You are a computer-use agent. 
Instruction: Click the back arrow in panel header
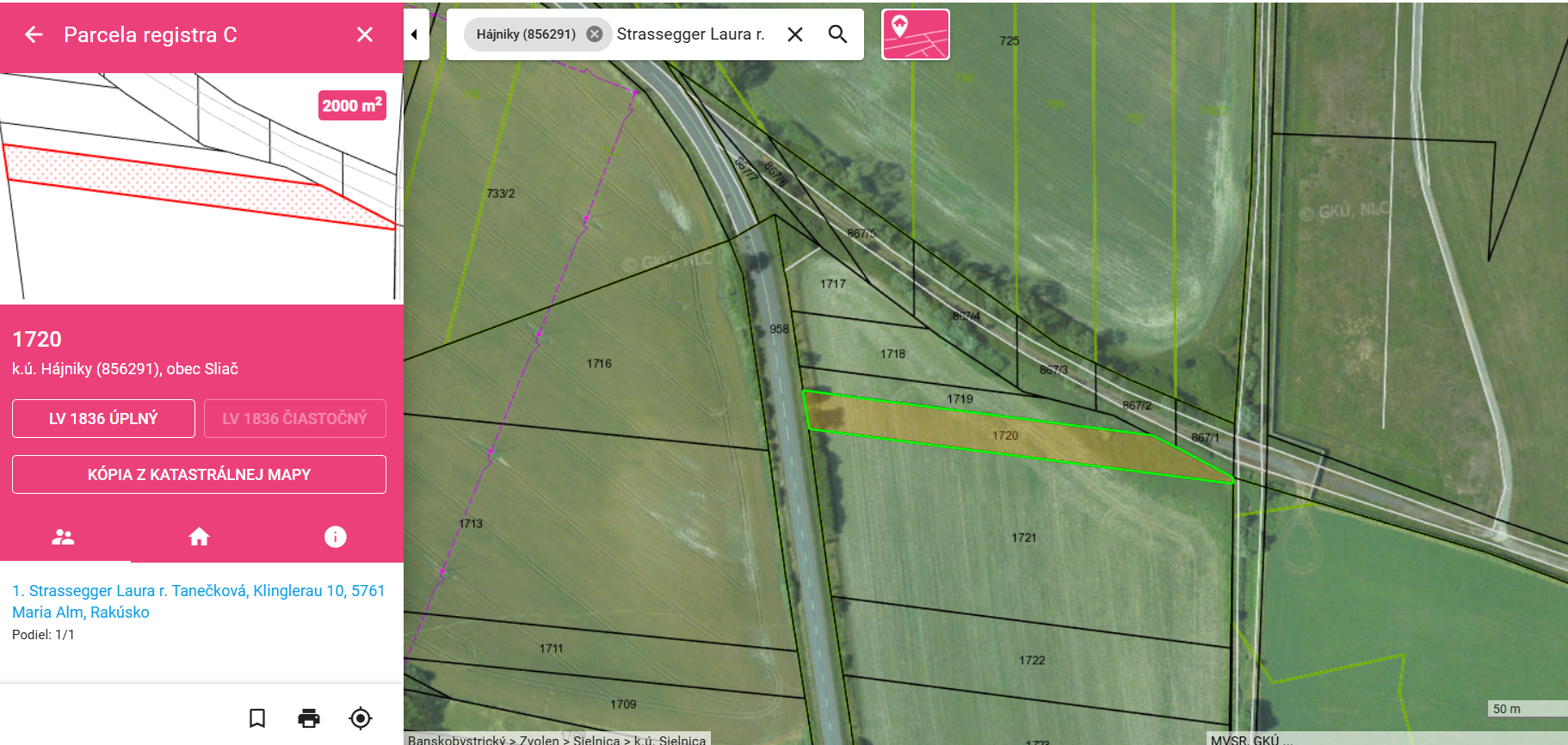[34, 34]
